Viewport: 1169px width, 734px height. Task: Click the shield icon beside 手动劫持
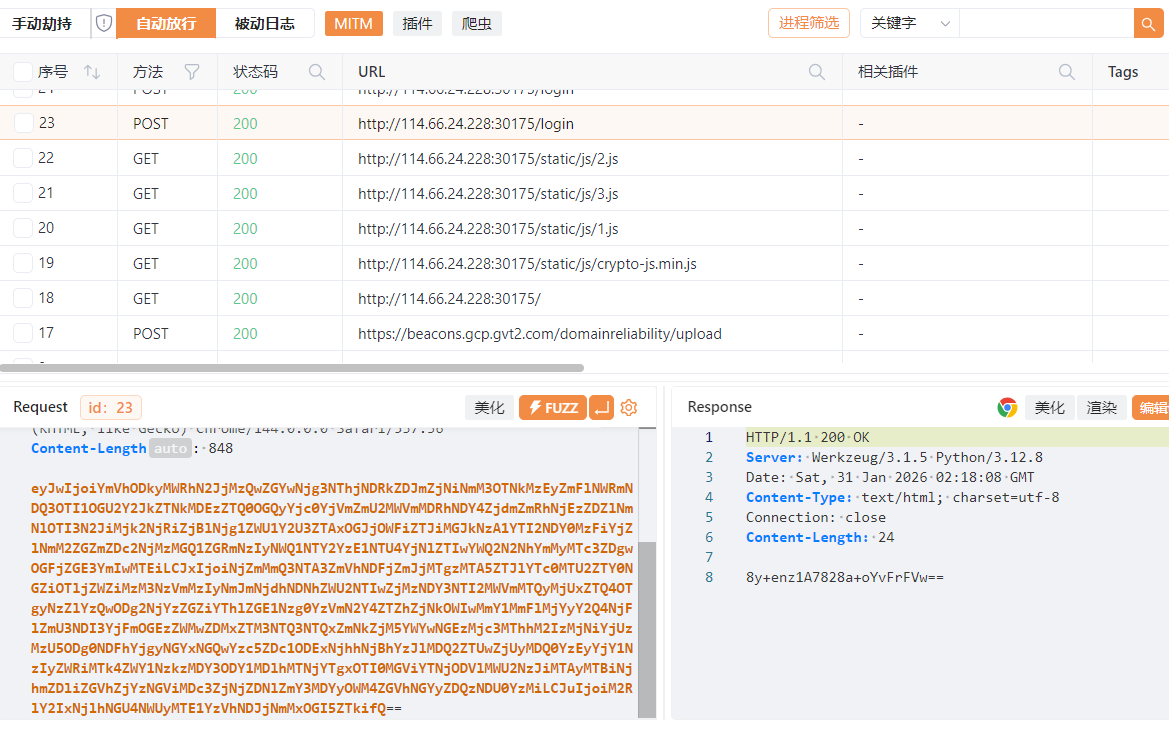click(104, 23)
